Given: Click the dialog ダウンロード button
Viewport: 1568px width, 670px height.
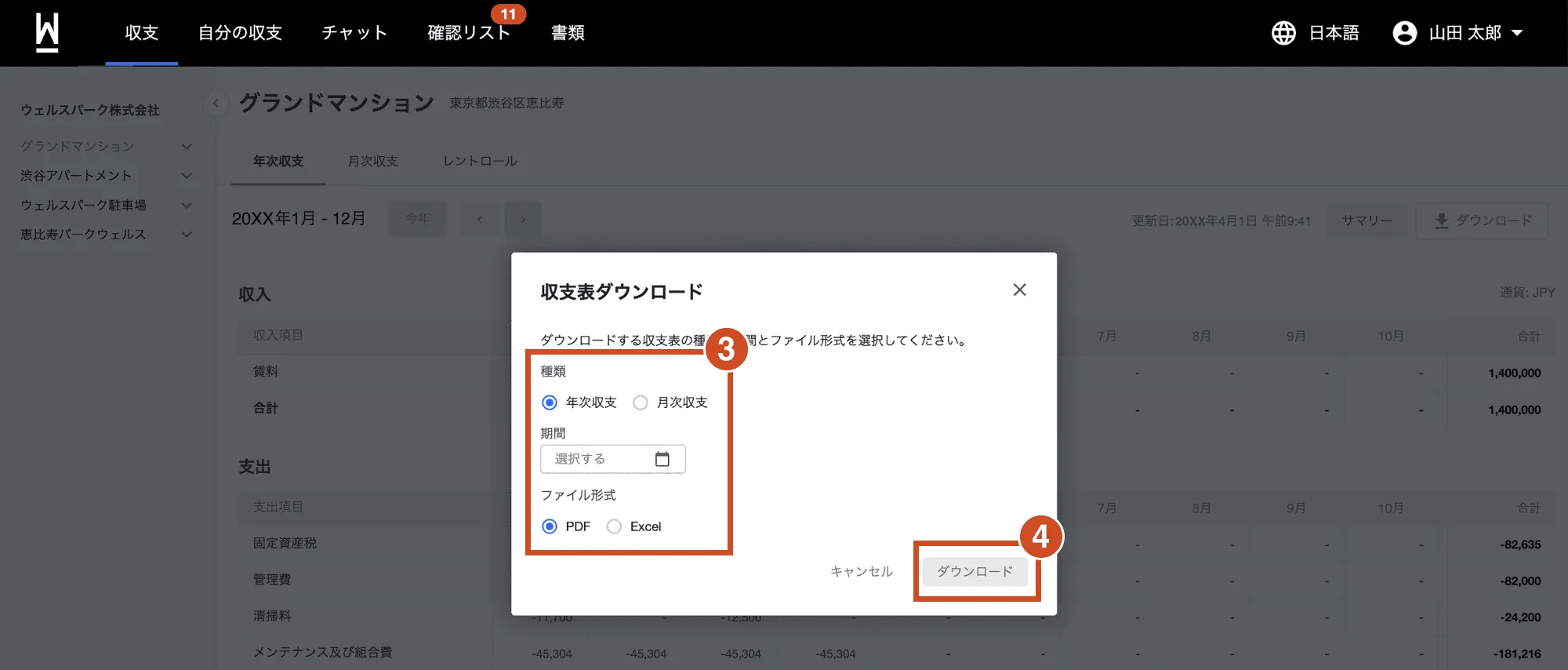Looking at the screenshot, I should [975, 572].
